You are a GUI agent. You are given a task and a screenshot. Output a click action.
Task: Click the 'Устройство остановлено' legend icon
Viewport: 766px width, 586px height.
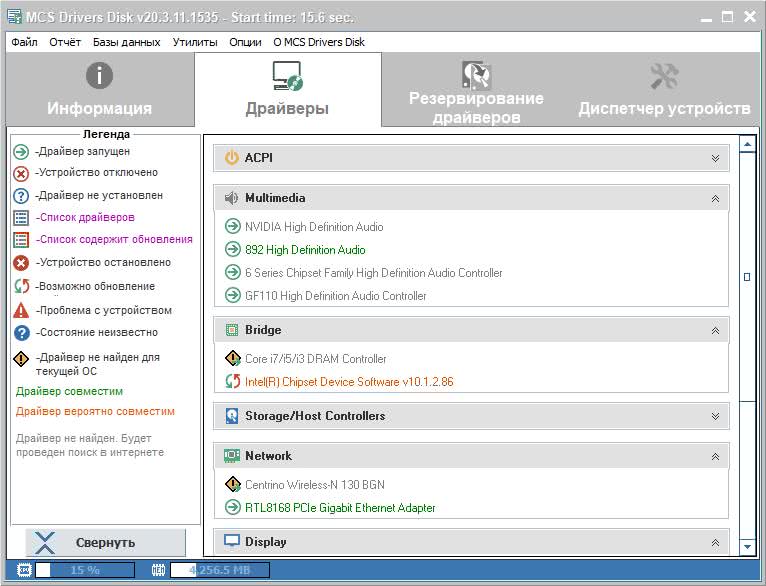21,263
